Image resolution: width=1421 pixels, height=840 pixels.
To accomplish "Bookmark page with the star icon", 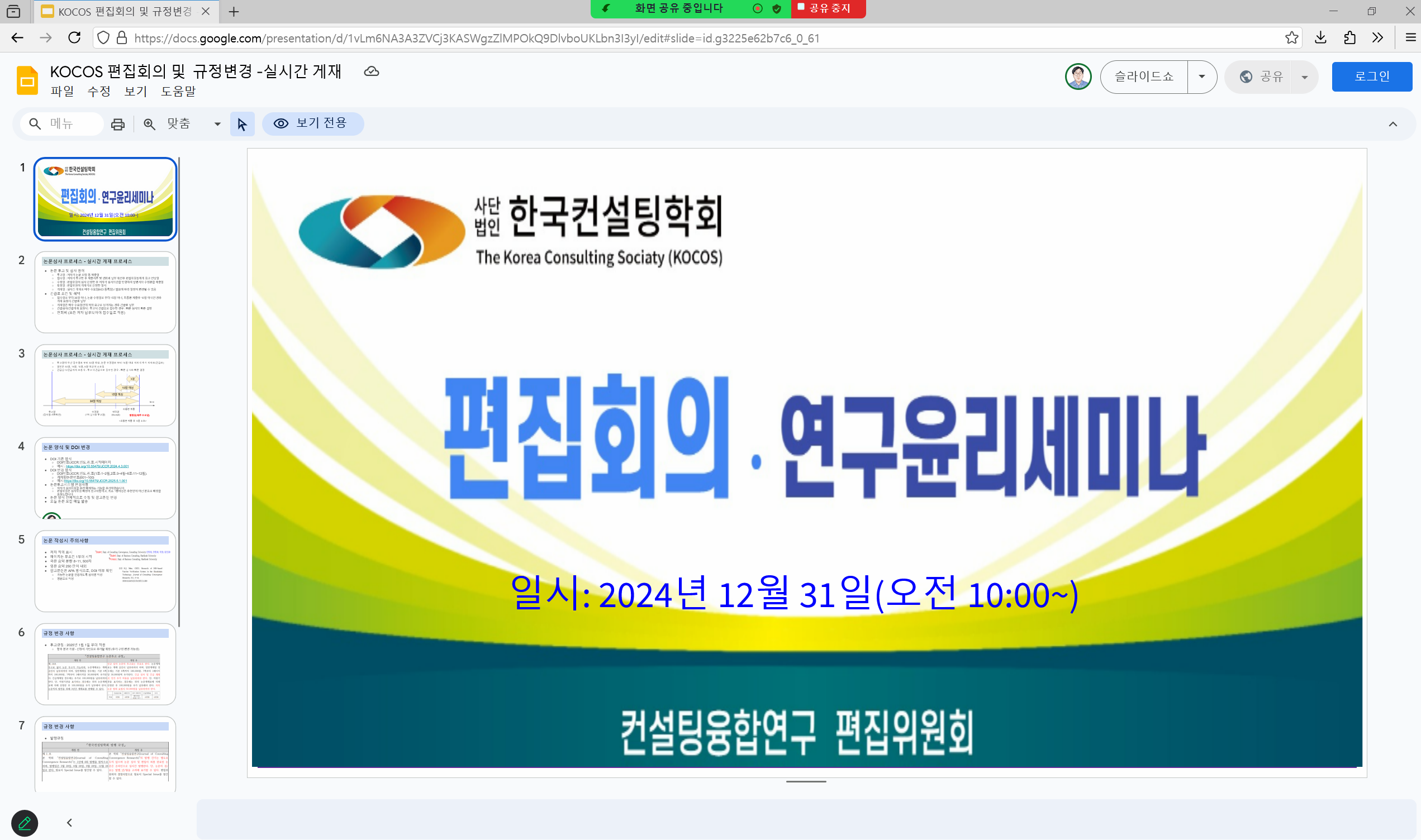I will (x=1291, y=38).
